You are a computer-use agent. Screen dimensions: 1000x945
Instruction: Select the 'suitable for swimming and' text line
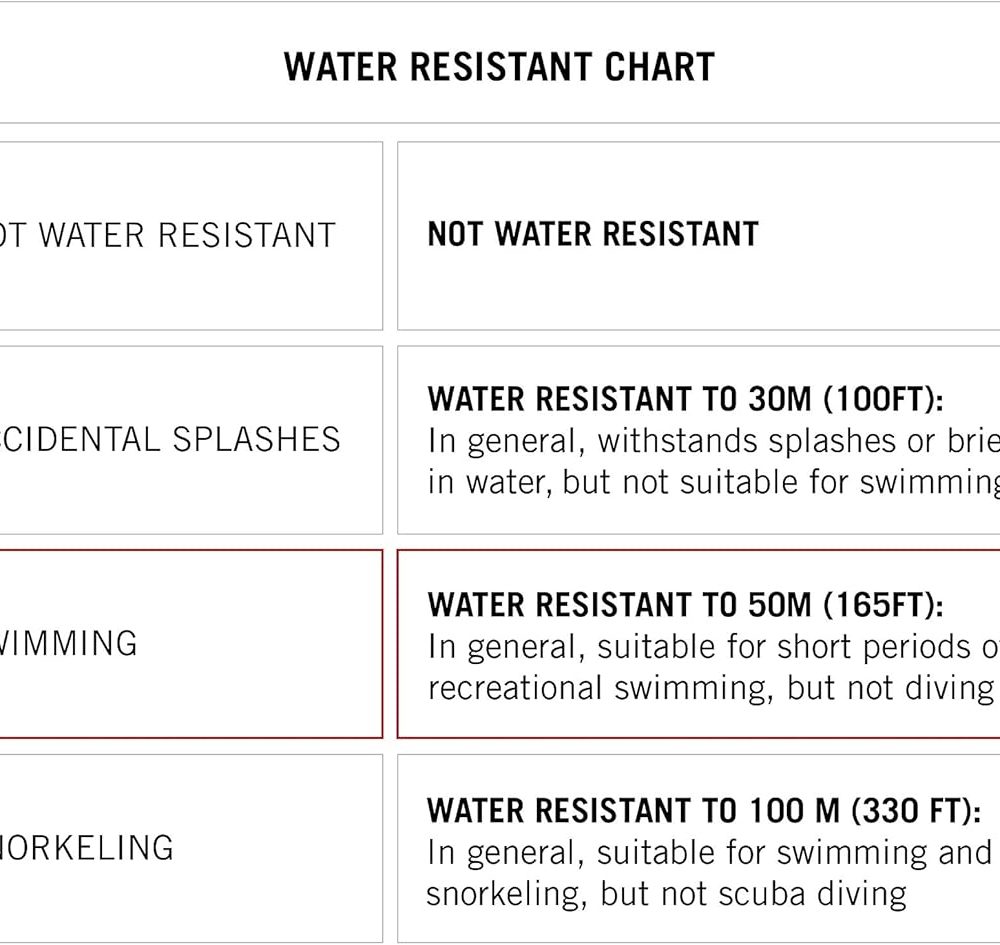tap(708, 852)
